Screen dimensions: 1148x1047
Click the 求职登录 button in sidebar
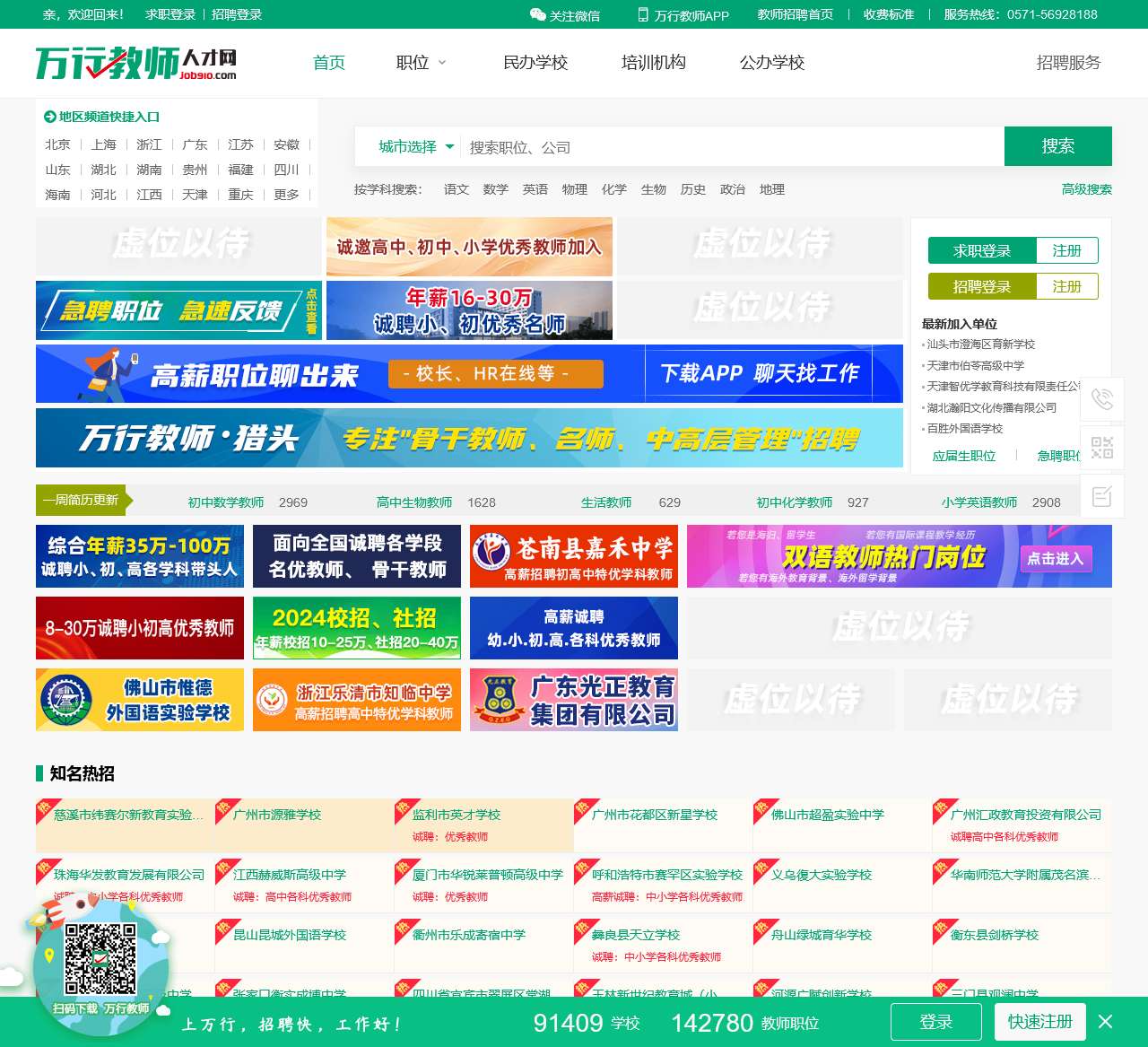[981, 251]
